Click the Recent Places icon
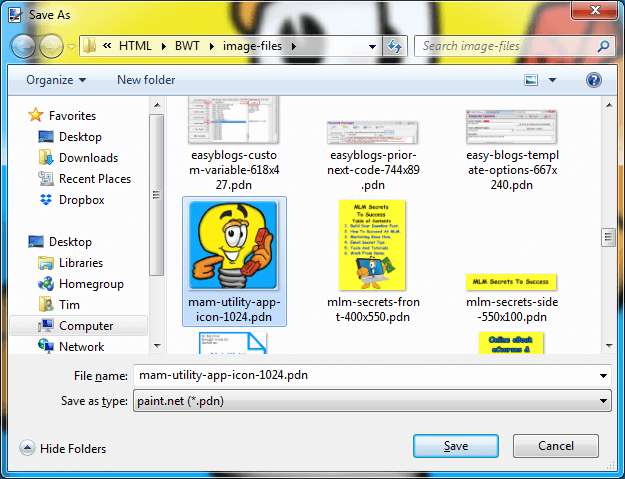The width and height of the screenshot is (625, 479). (46, 179)
